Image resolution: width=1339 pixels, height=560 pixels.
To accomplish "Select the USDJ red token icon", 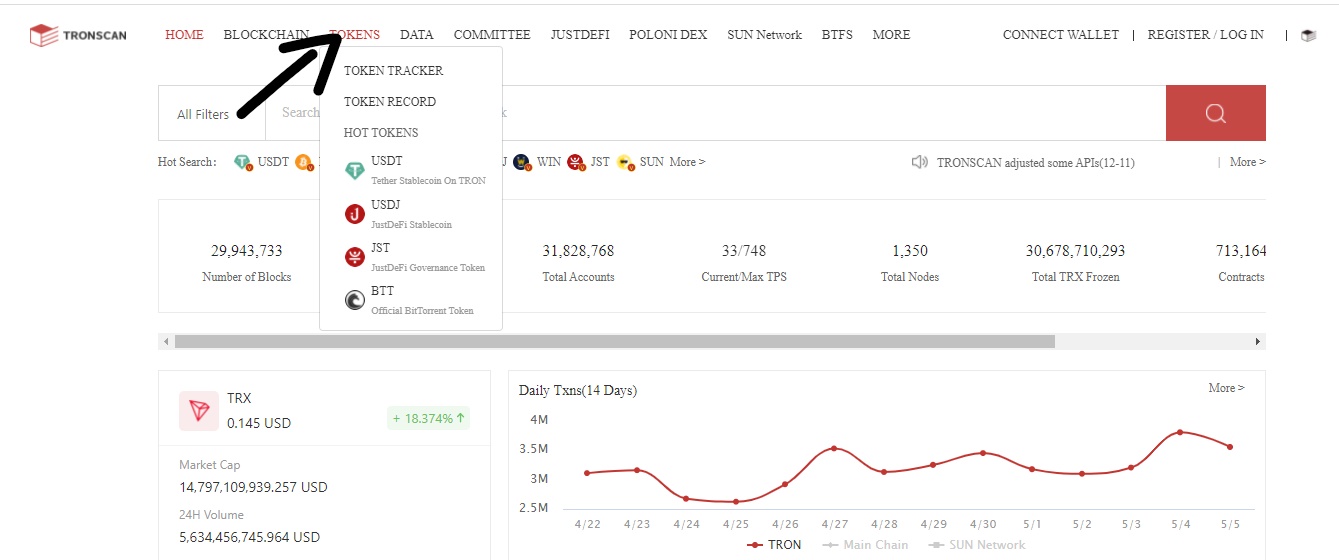I will (355, 214).
